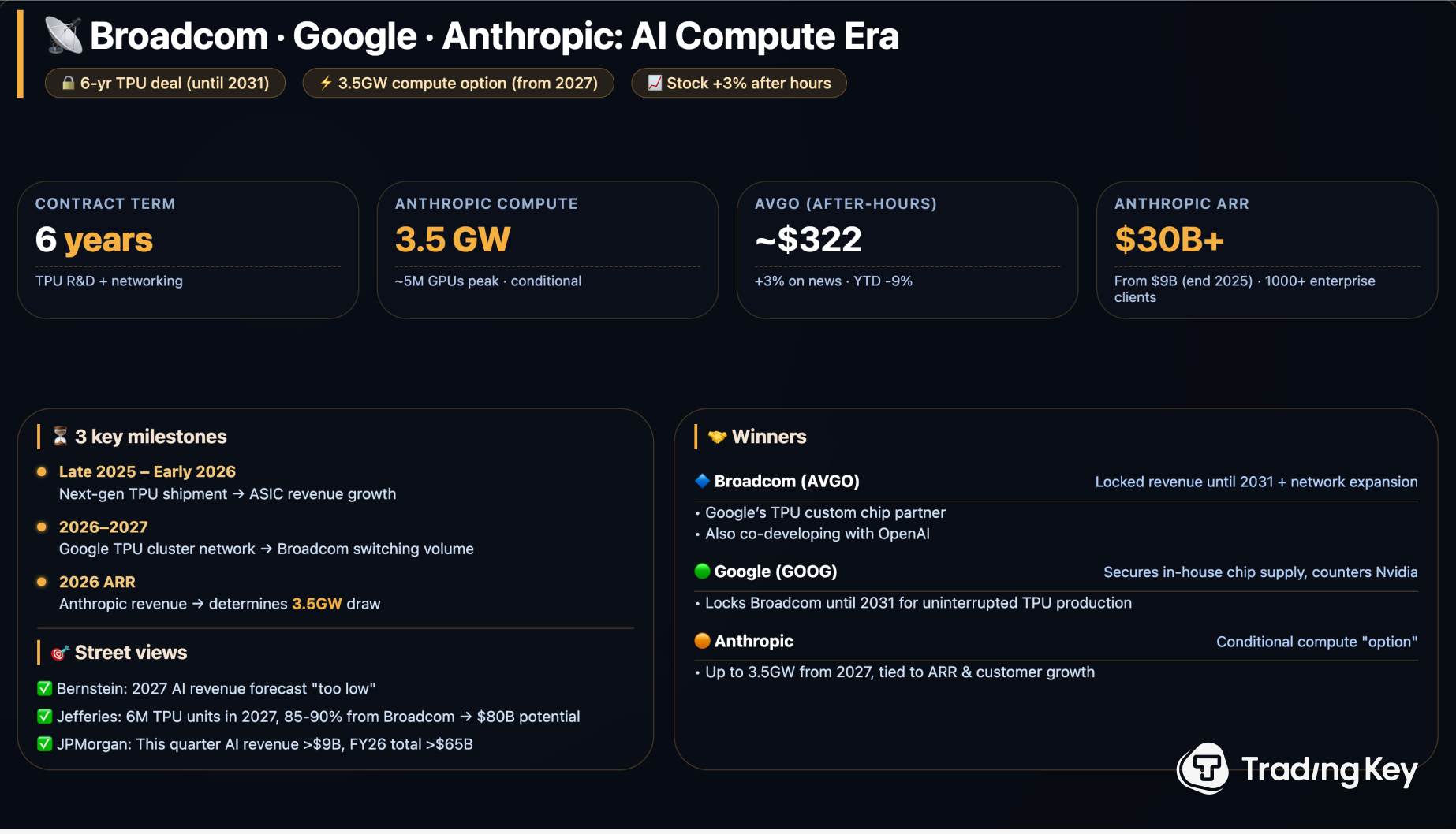Select the 3.5GW compute option pill tag
The height and width of the screenshot is (834, 1456).
click(458, 83)
